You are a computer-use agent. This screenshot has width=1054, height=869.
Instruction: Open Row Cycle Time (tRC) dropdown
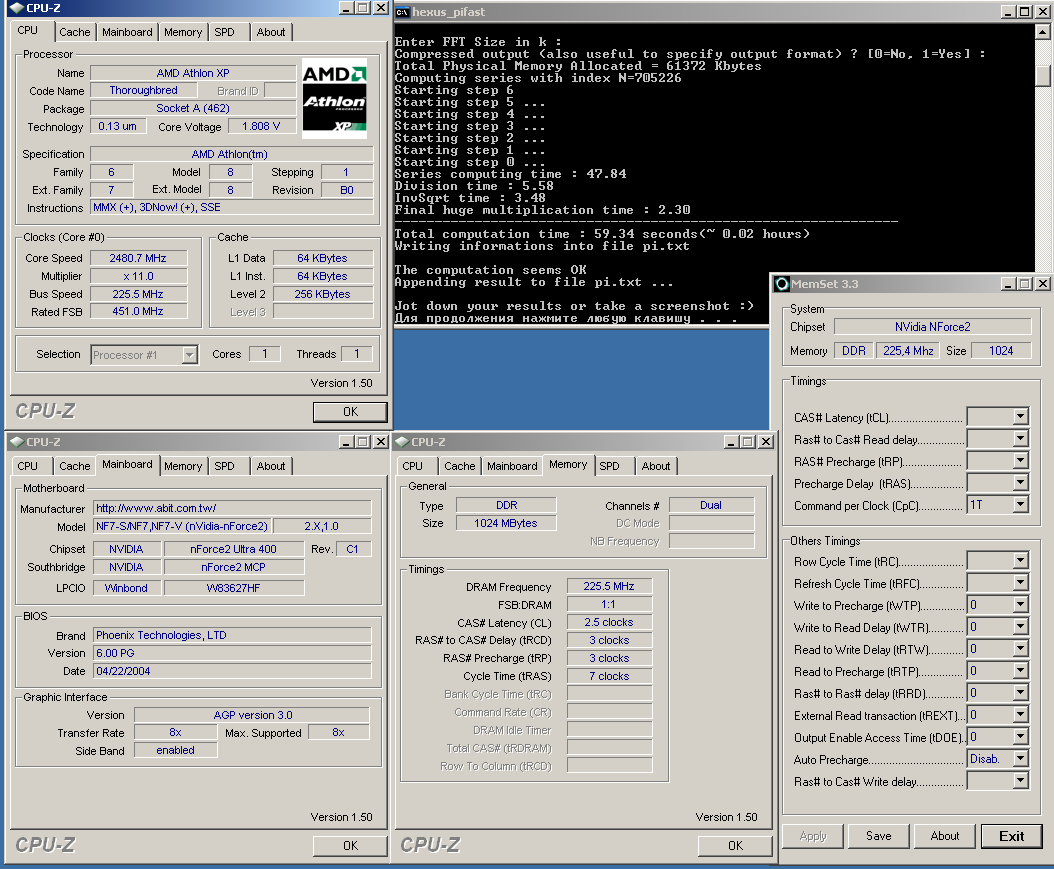click(1020, 561)
